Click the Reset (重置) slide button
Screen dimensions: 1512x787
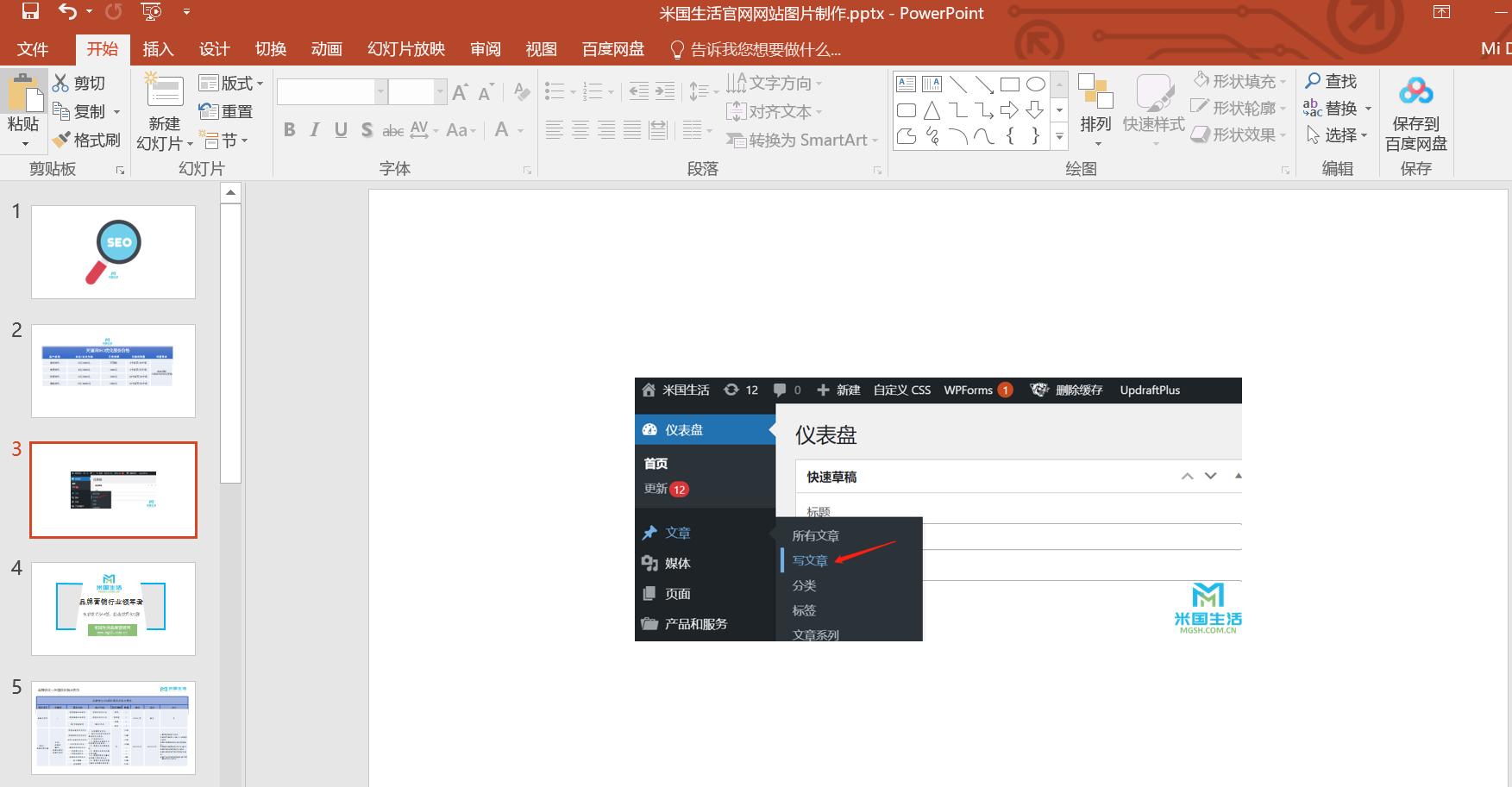tap(226, 111)
